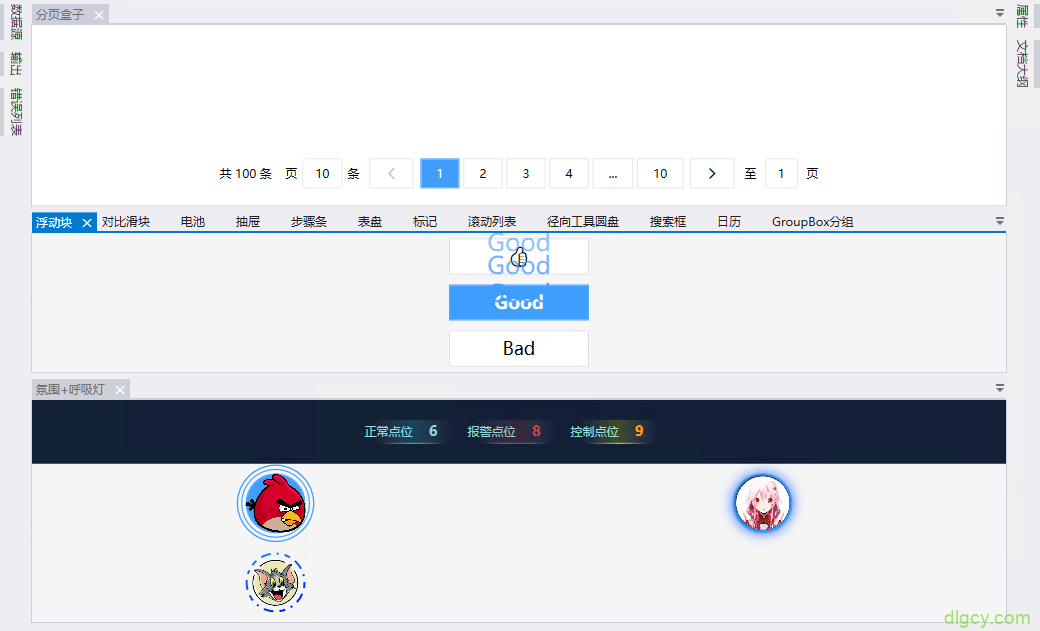Open the 数据源 panel on the left sidebar
The height and width of the screenshot is (631, 1040).
[14, 22]
